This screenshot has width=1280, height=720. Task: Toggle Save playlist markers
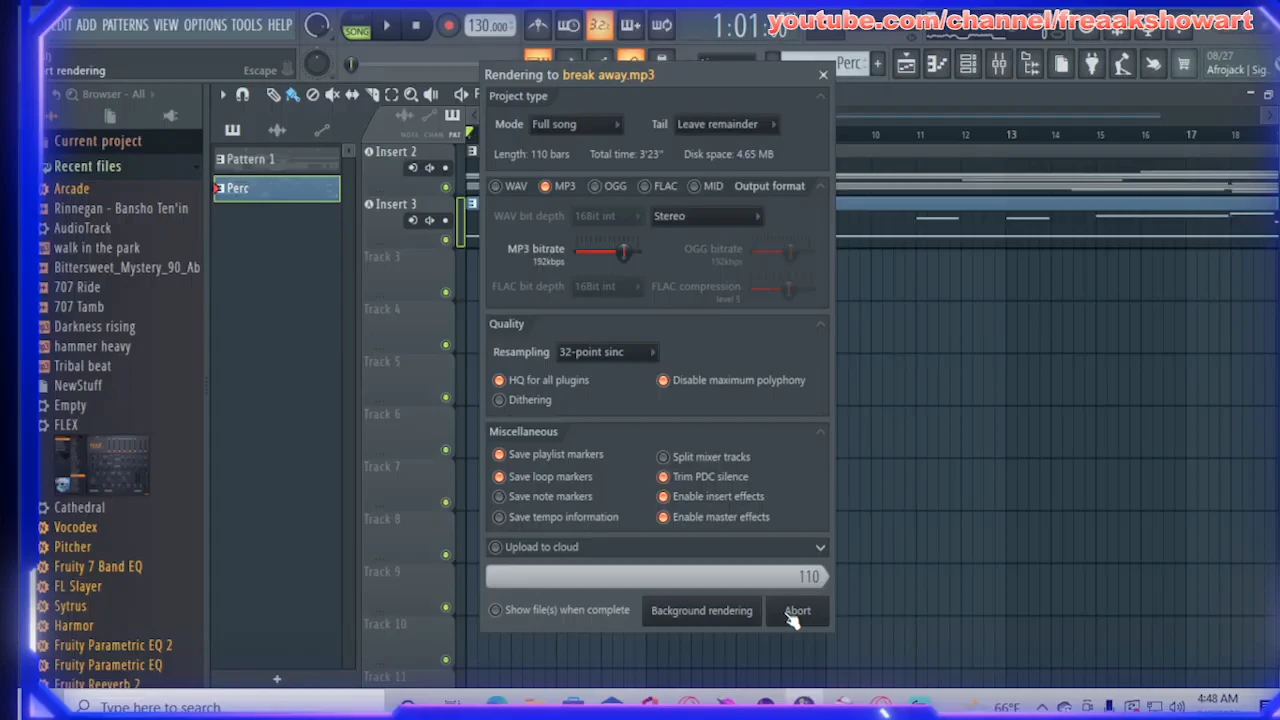(x=548, y=454)
